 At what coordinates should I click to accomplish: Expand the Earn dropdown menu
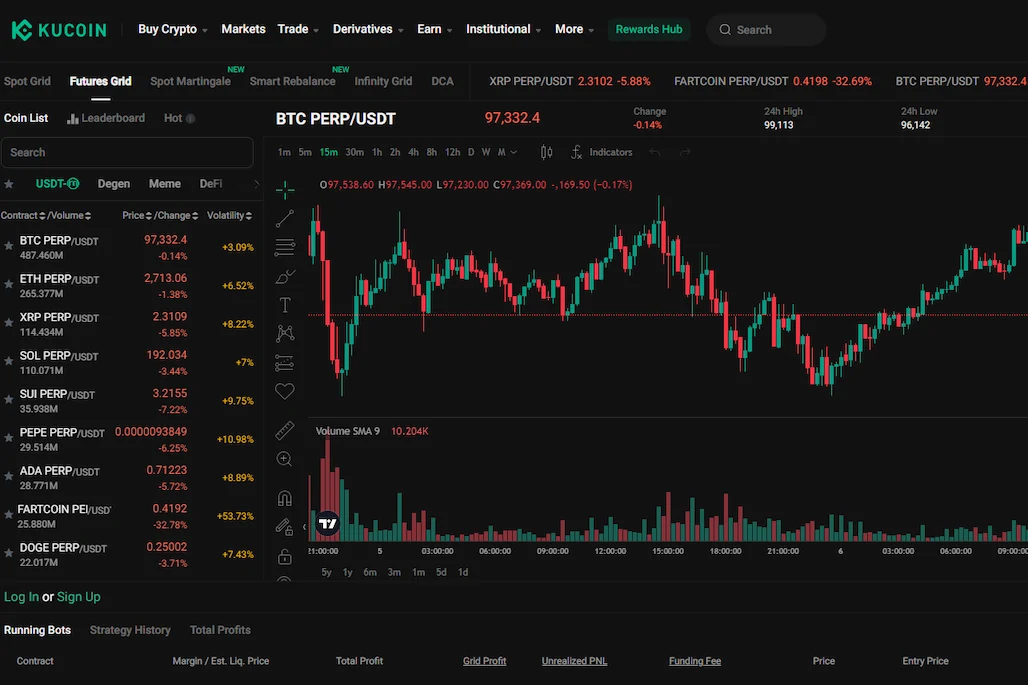coord(435,29)
